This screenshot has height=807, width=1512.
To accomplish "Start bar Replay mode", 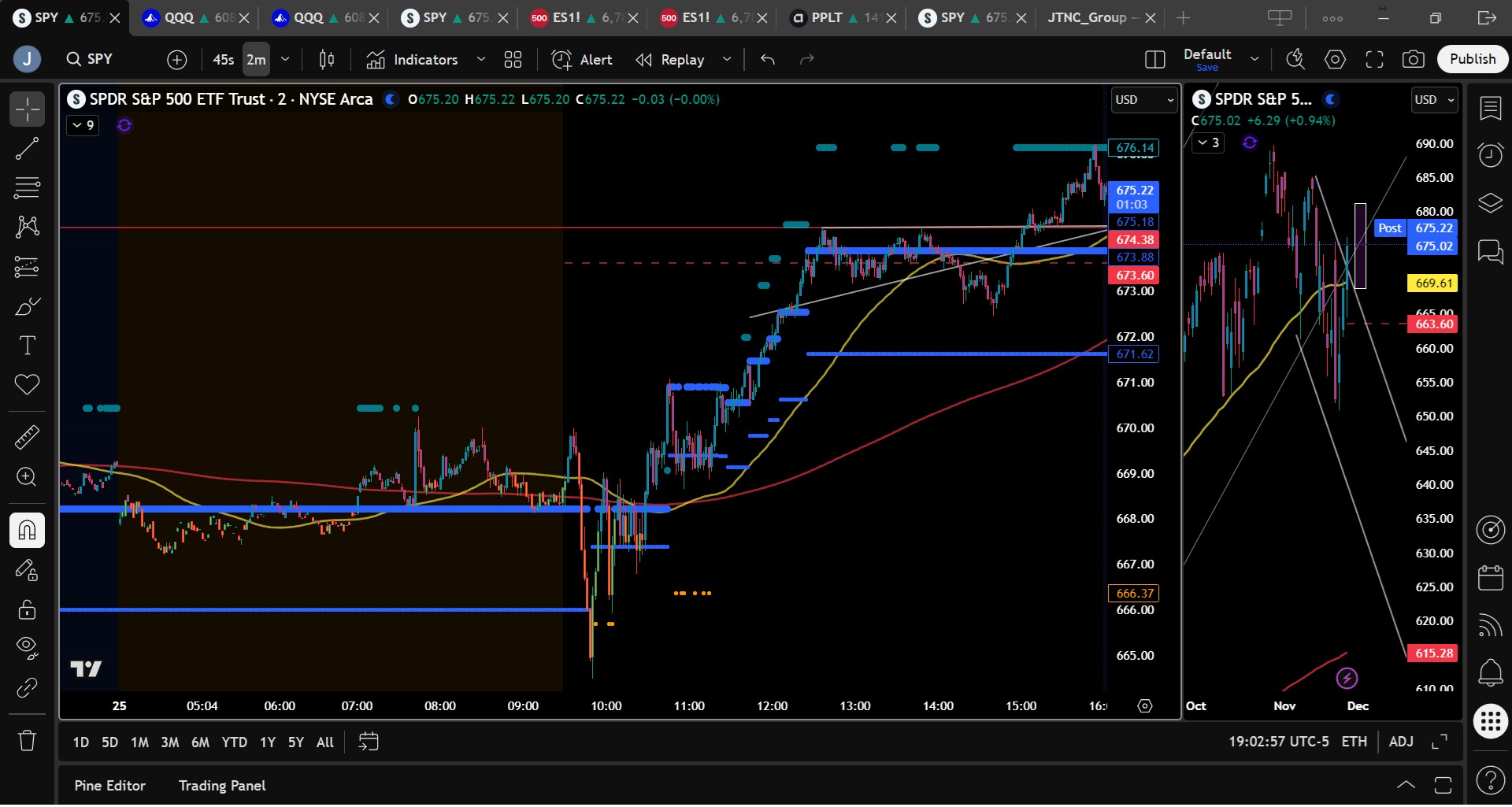I will (x=670, y=59).
